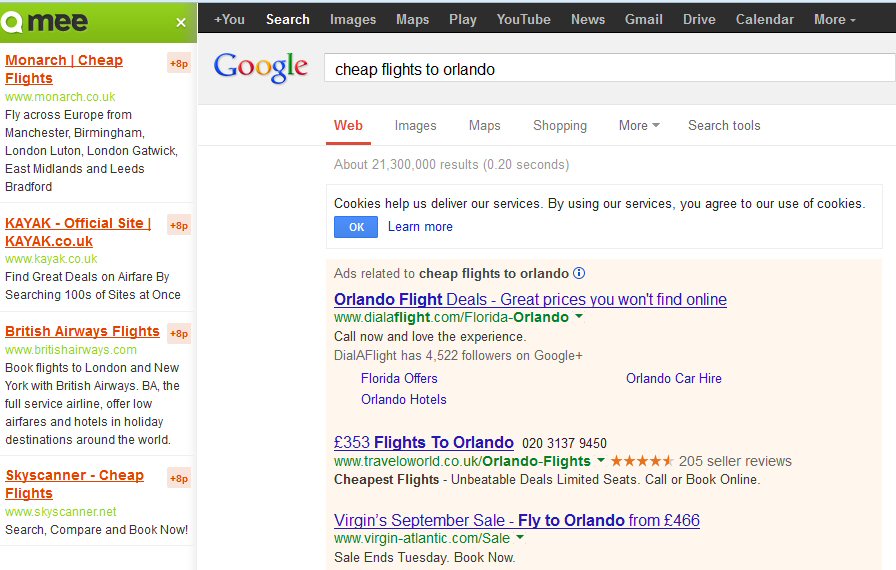
Task: Click the +8p reward badge for KAYAK
Action: click(179, 226)
